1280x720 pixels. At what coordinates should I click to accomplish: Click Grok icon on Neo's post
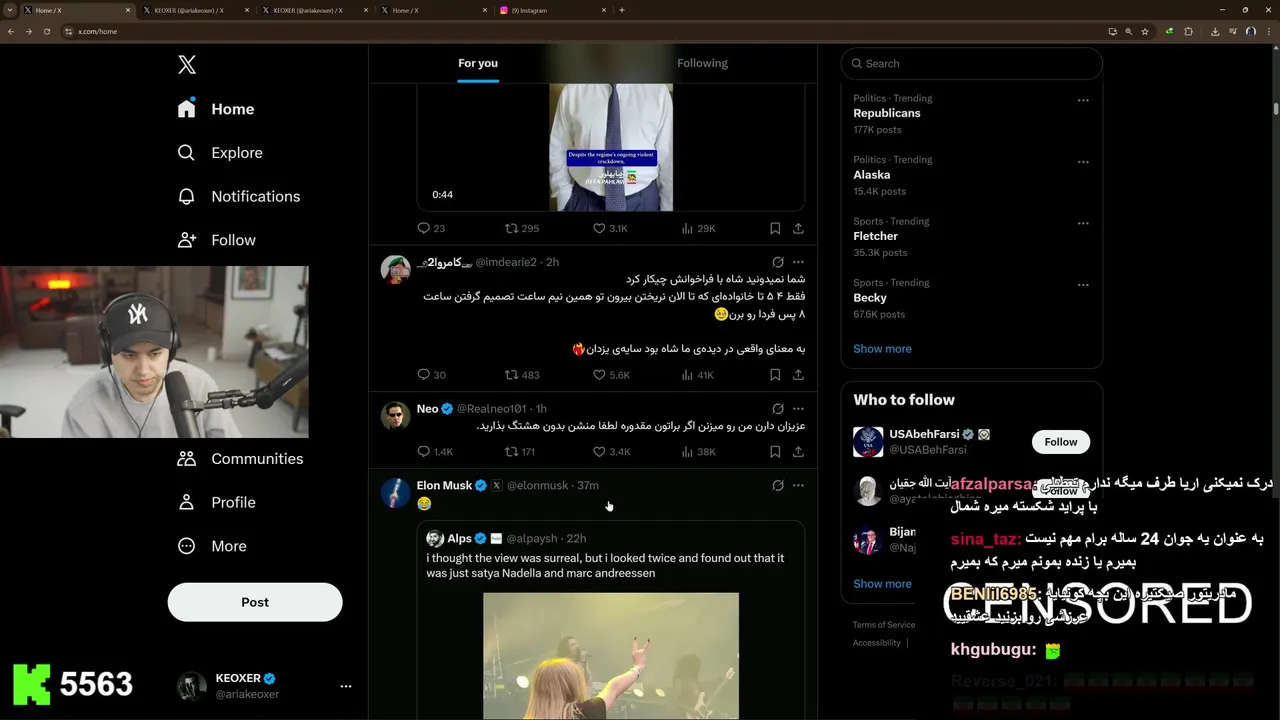click(777, 409)
